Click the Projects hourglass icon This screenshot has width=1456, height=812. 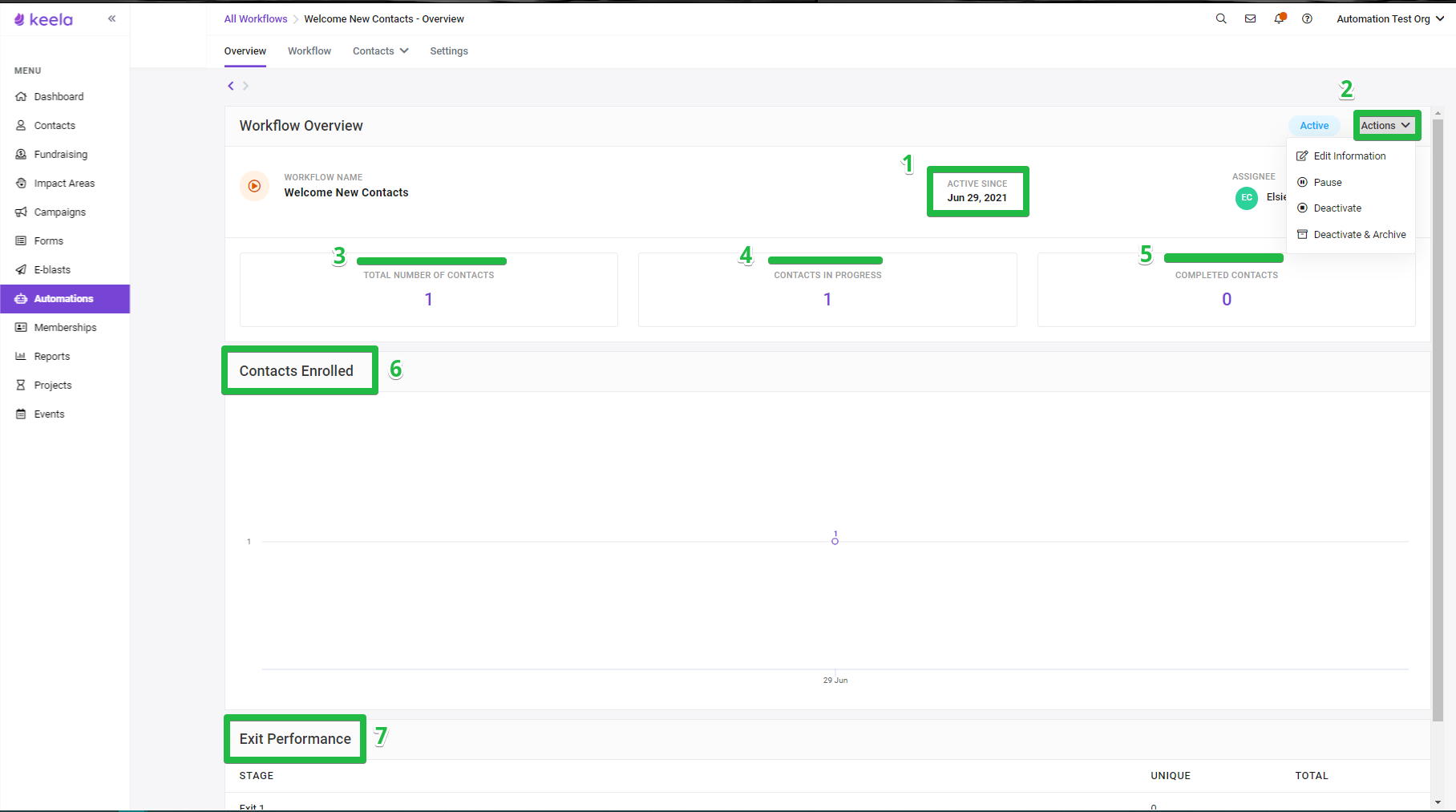[21, 385]
